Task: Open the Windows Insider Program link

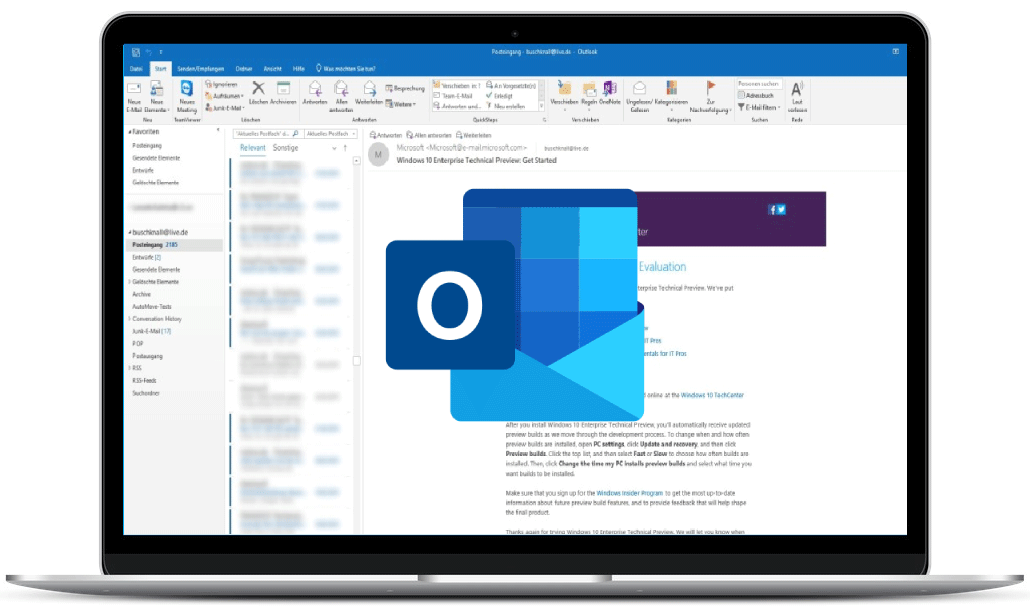Action: (629, 493)
